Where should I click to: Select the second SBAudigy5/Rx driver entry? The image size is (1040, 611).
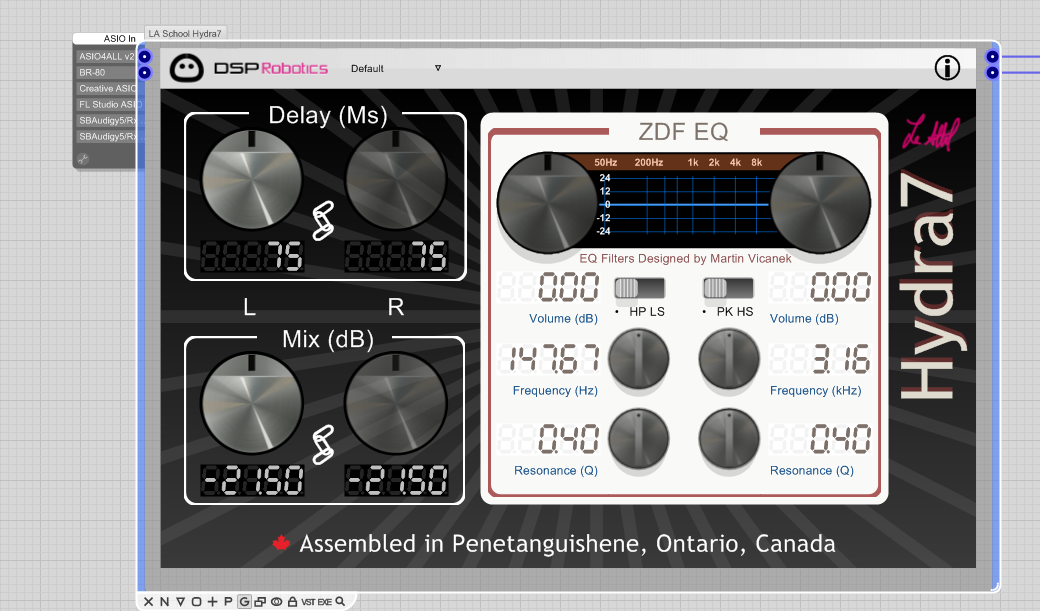107,136
